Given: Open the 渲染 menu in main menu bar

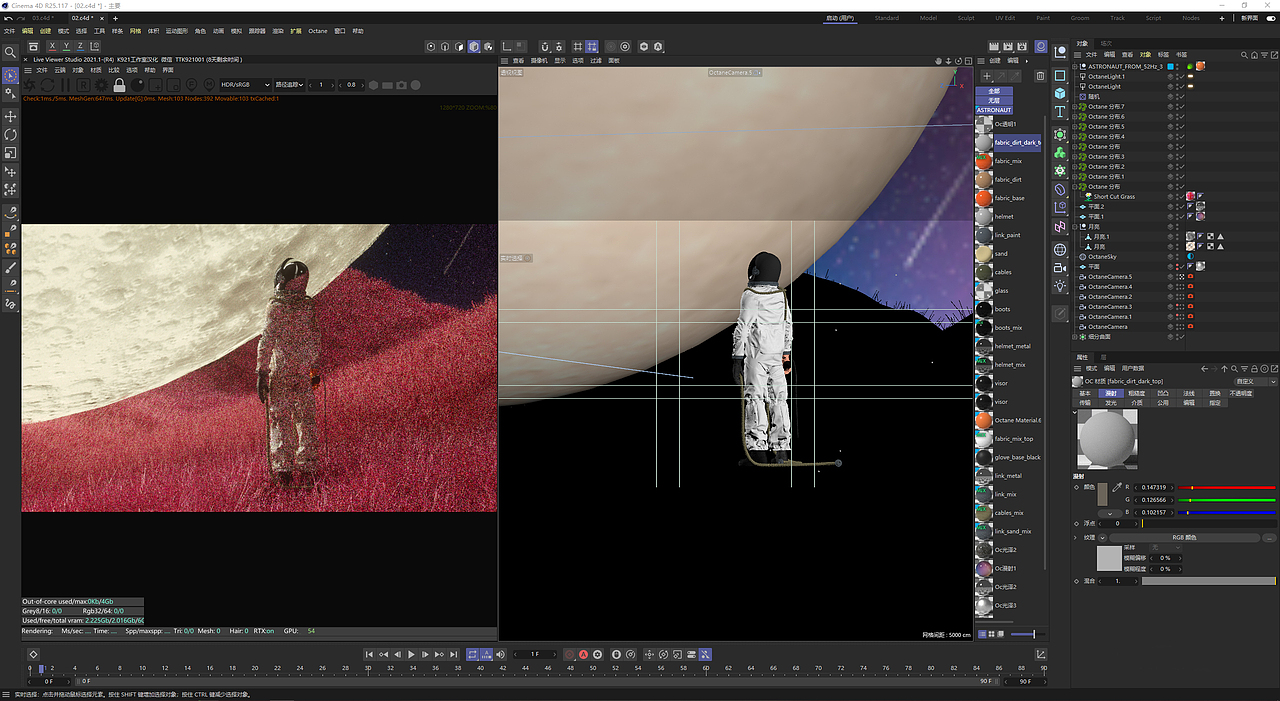Looking at the screenshot, I should pyautogui.click(x=278, y=31).
